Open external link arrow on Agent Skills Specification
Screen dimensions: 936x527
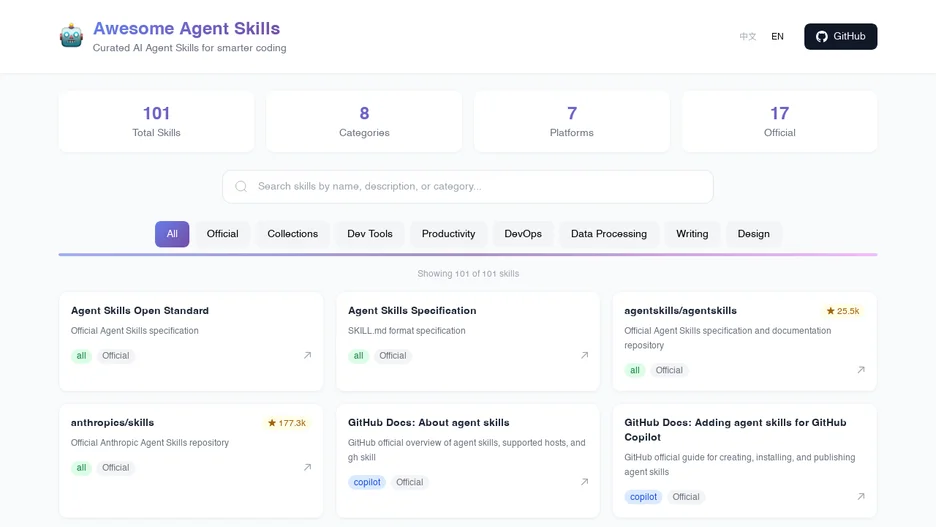coord(584,355)
